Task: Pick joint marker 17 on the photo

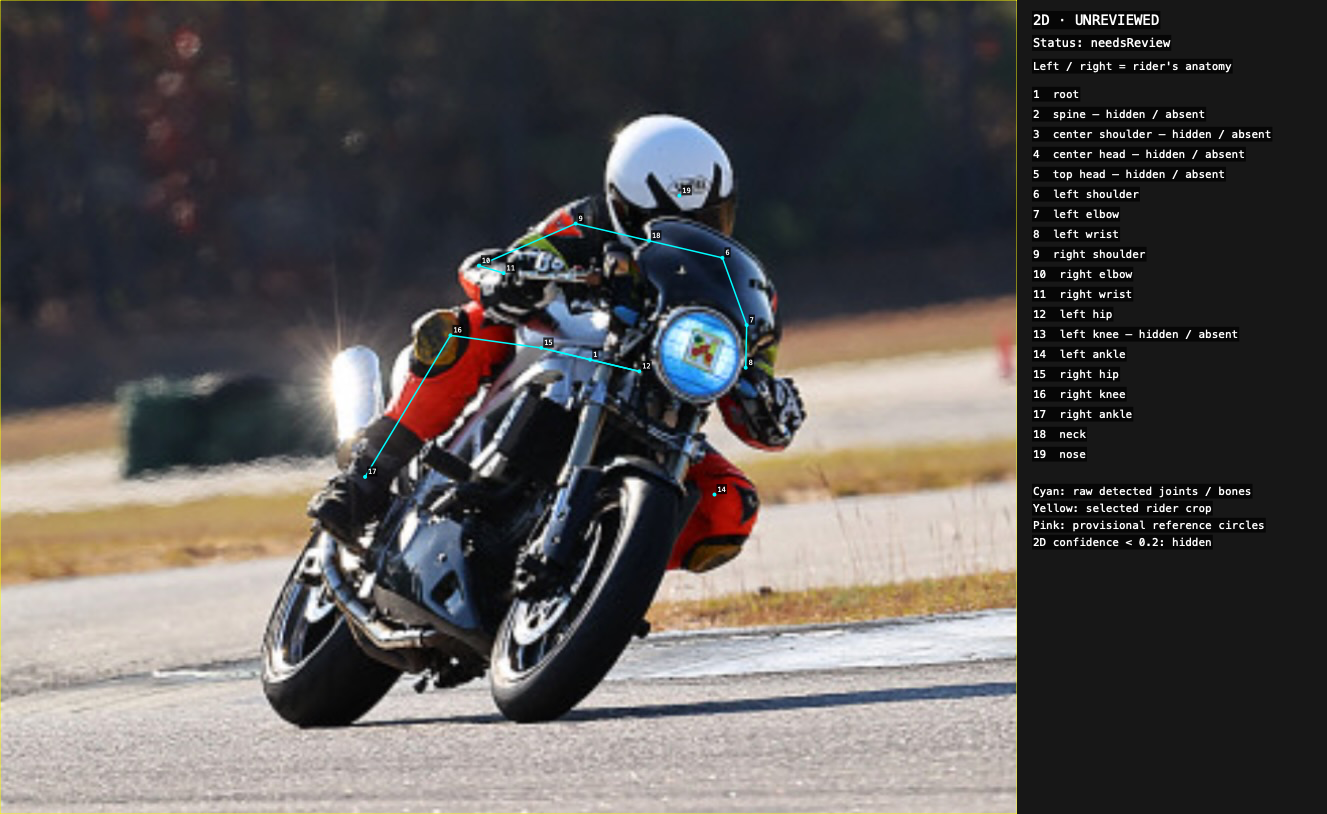Action: coord(365,476)
